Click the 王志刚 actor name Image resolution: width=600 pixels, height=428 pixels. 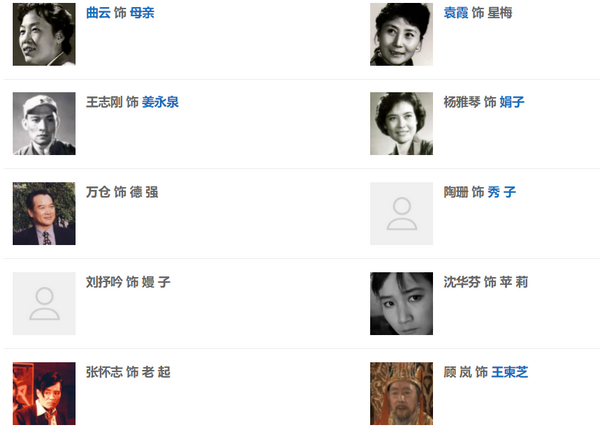click(104, 102)
